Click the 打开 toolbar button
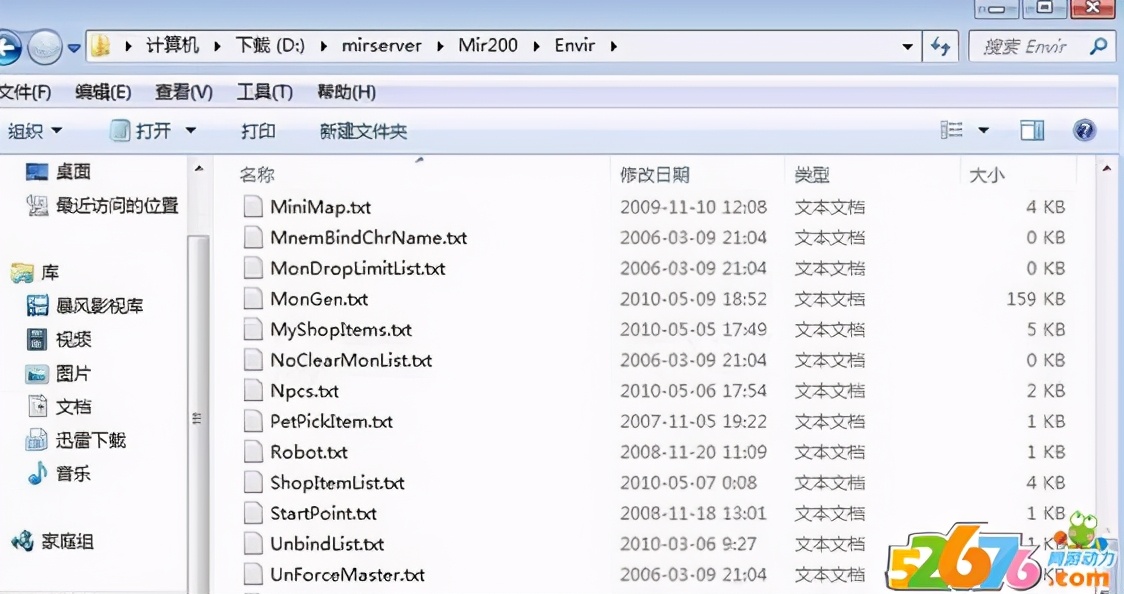Screen dimensions: 1124x594 pos(140,131)
